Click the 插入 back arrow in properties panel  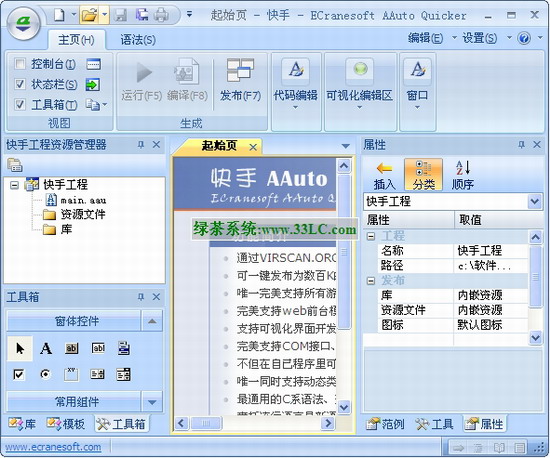tap(384, 175)
